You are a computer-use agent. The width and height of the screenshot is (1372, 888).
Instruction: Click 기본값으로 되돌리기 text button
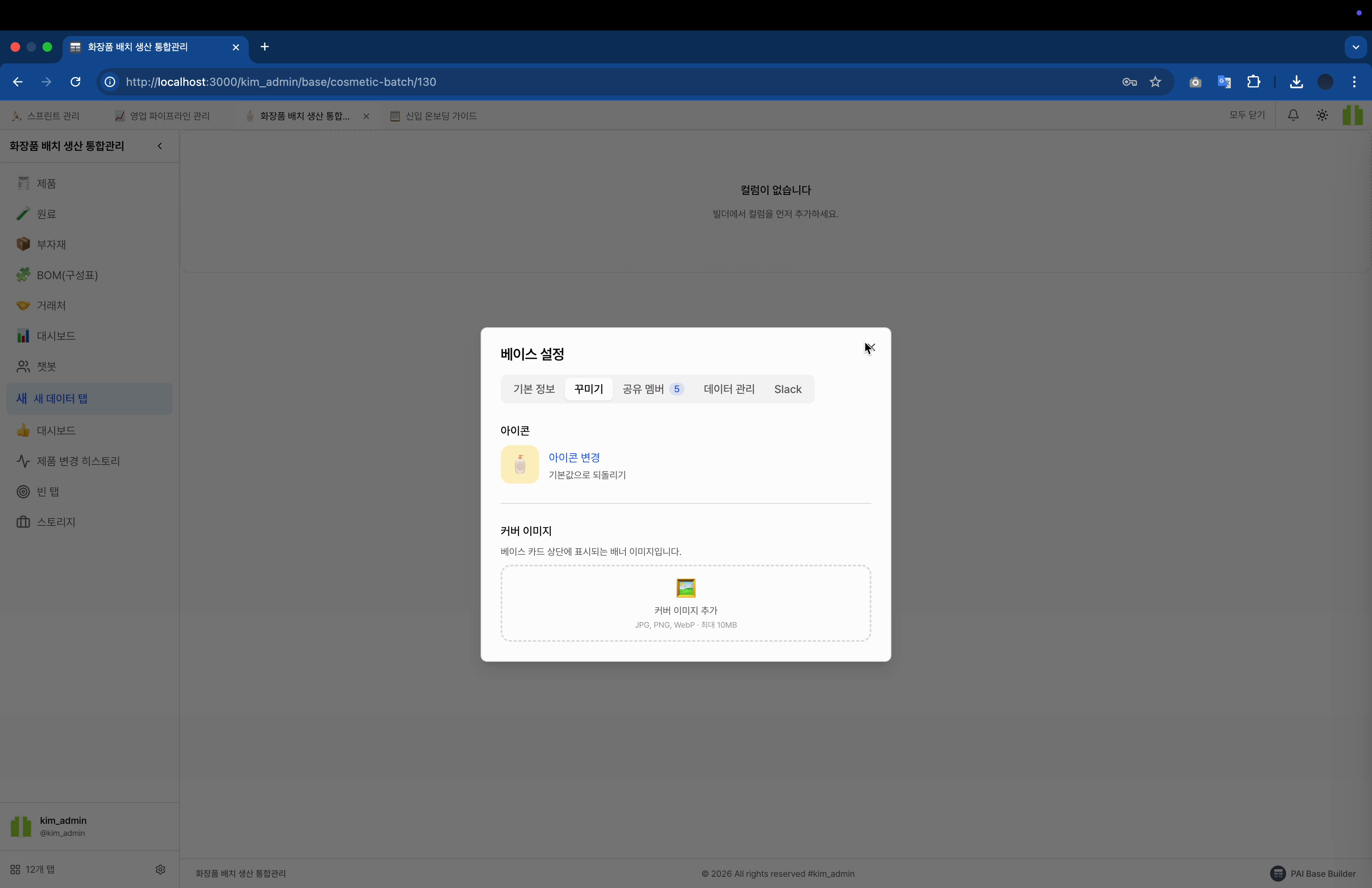pyautogui.click(x=587, y=475)
